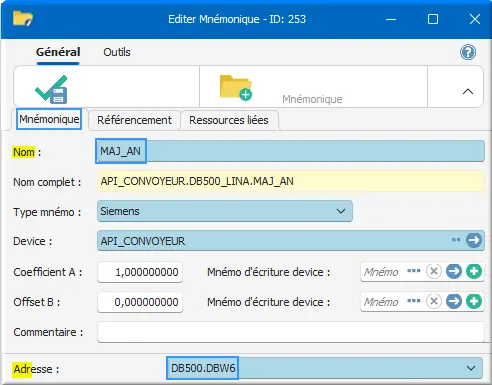492x385 pixels.
Task: Open the Outils ribbon tab
Action: 117,52
